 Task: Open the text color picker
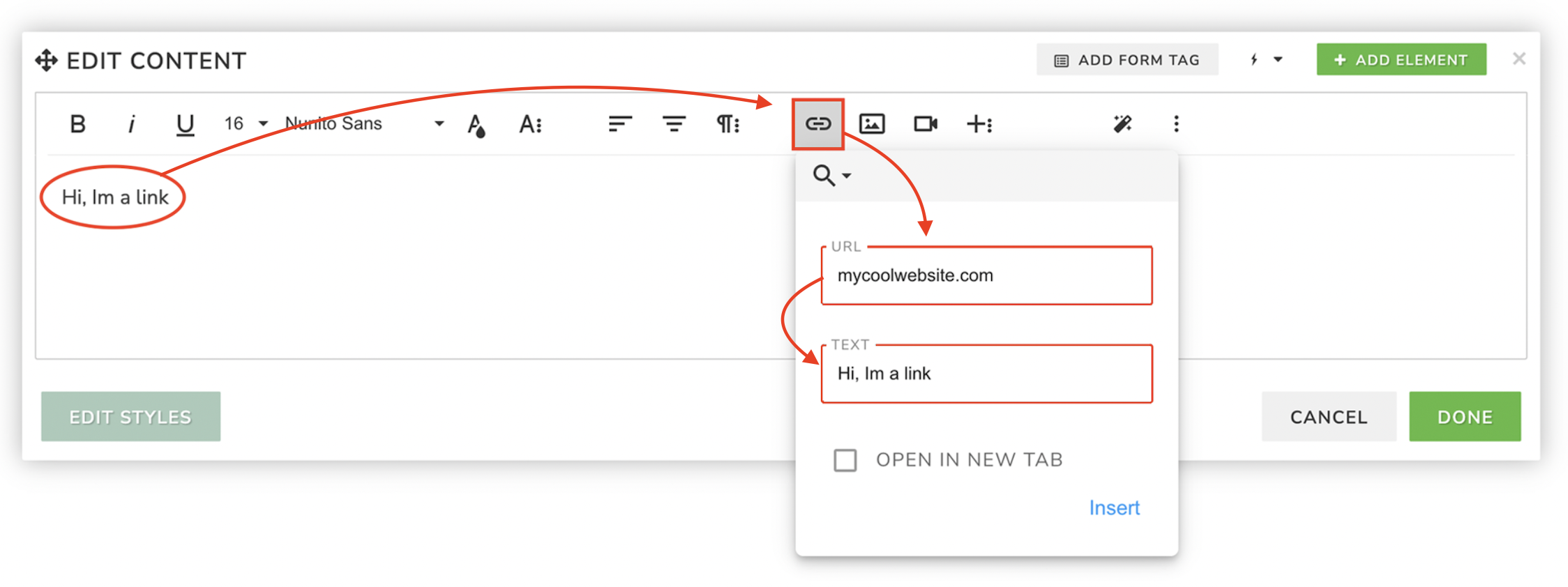[476, 125]
